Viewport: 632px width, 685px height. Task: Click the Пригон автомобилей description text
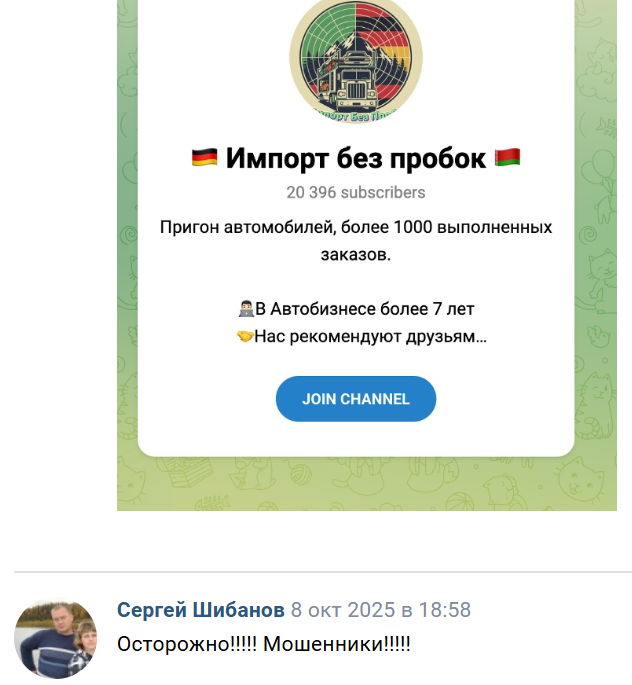(356, 241)
